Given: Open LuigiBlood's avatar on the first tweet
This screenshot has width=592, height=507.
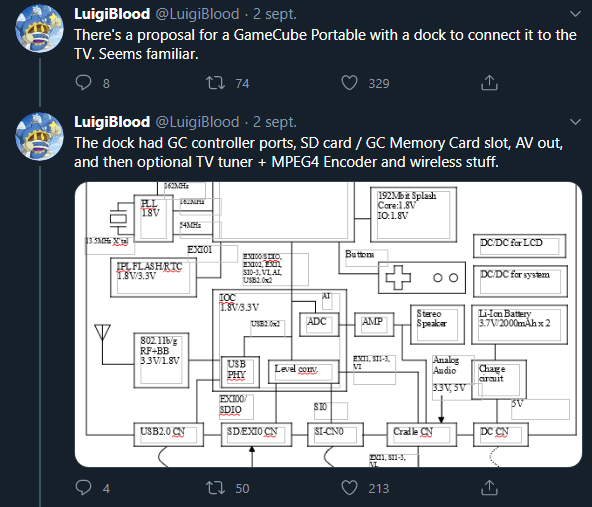Looking at the screenshot, I should tap(39, 28).
